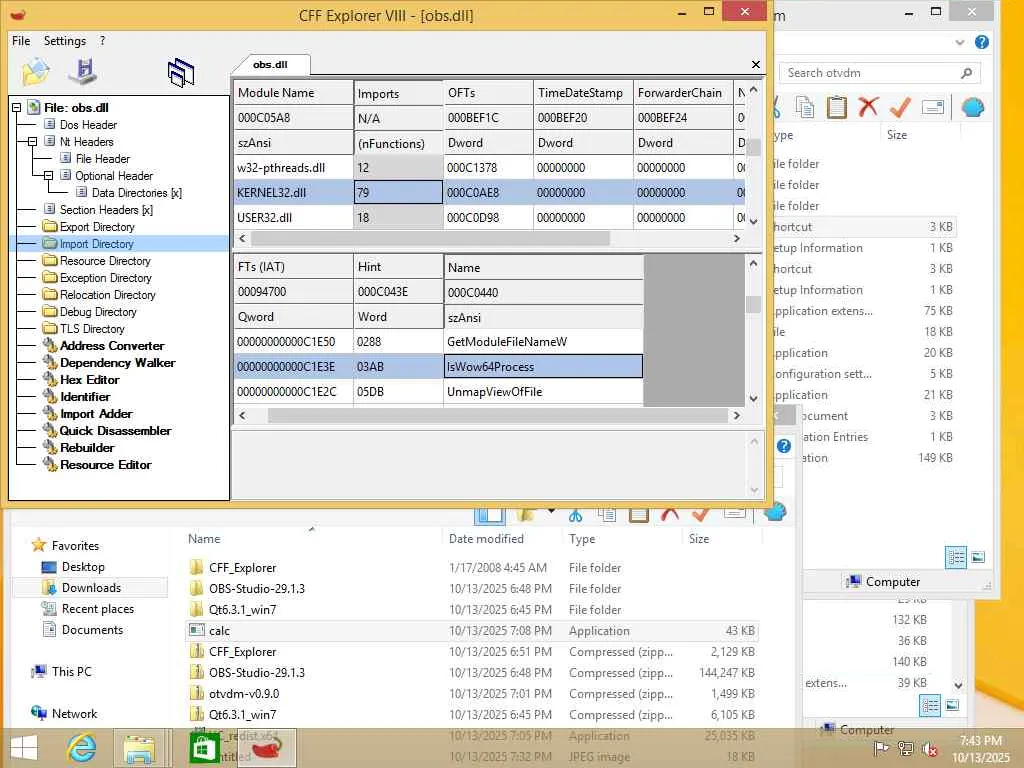Select Desktop in Explorer Favorites
The image size is (1024, 768).
(x=83, y=567)
